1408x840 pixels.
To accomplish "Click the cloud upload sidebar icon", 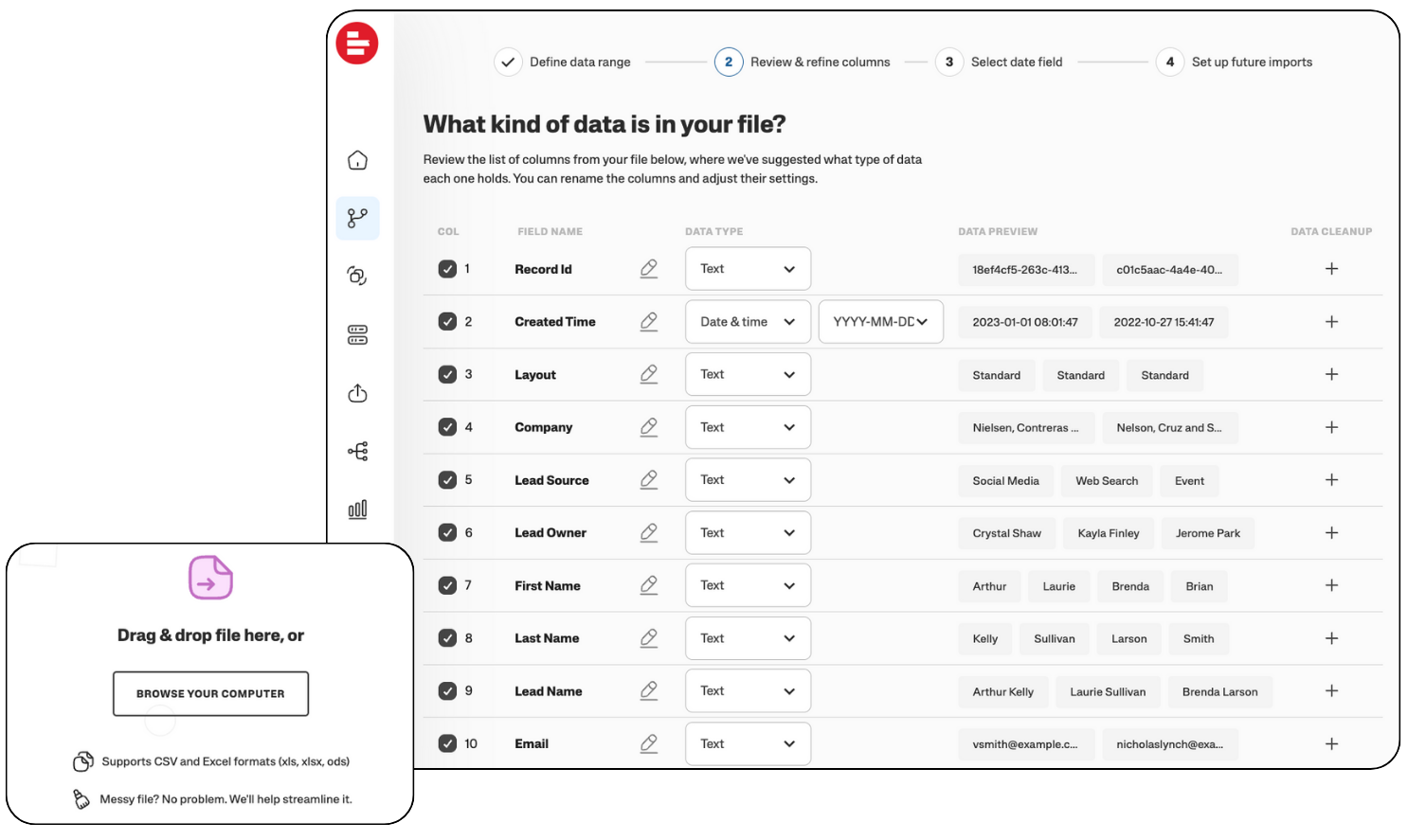I will (x=357, y=393).
